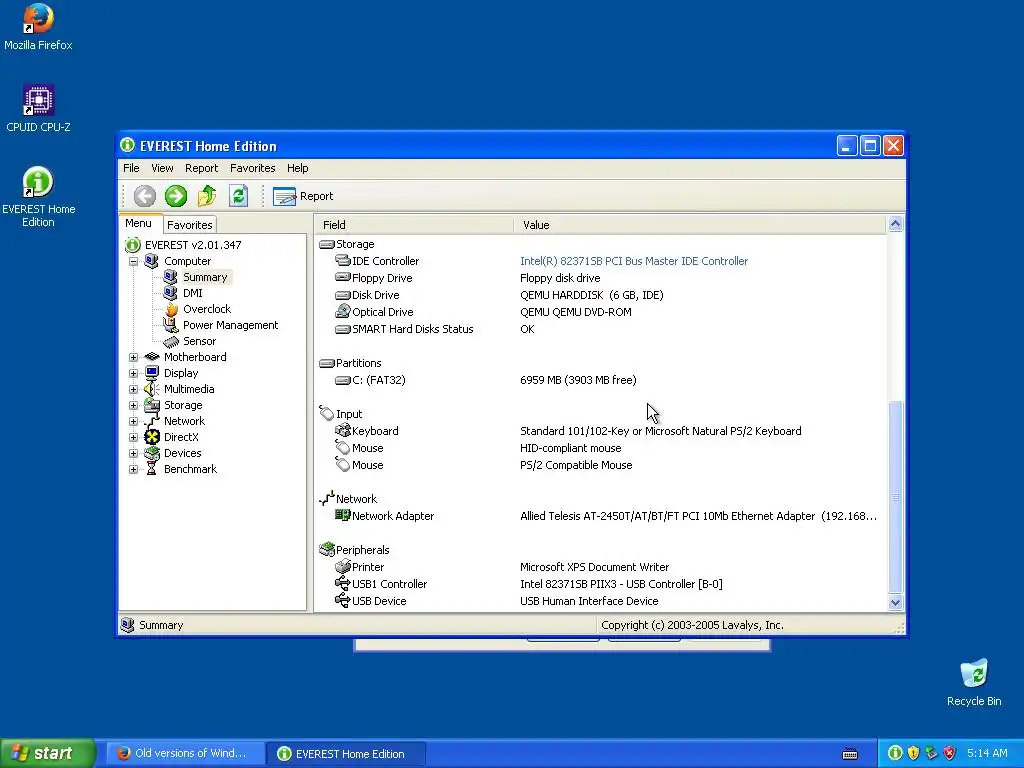
Task: Click the USB Human Interface Device value
Action: click(x=589, y=601)
